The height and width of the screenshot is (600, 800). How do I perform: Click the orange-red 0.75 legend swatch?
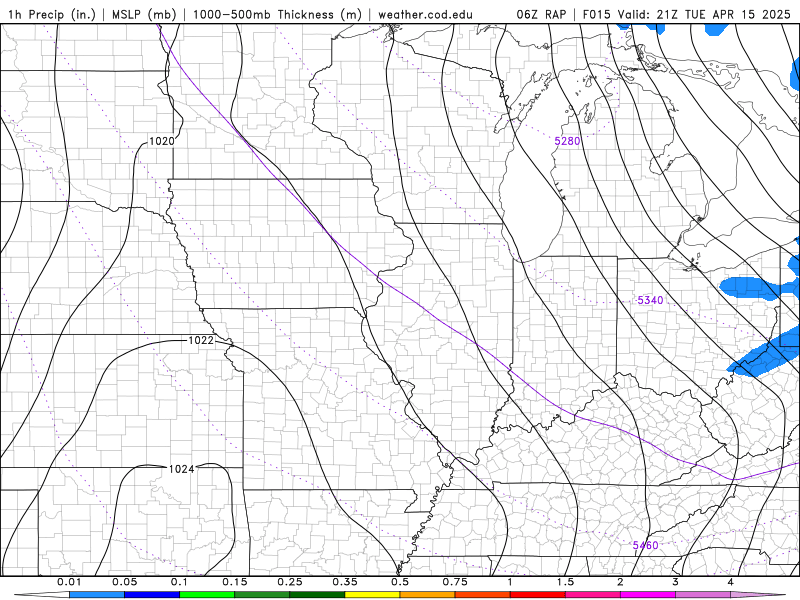[483, 595]
